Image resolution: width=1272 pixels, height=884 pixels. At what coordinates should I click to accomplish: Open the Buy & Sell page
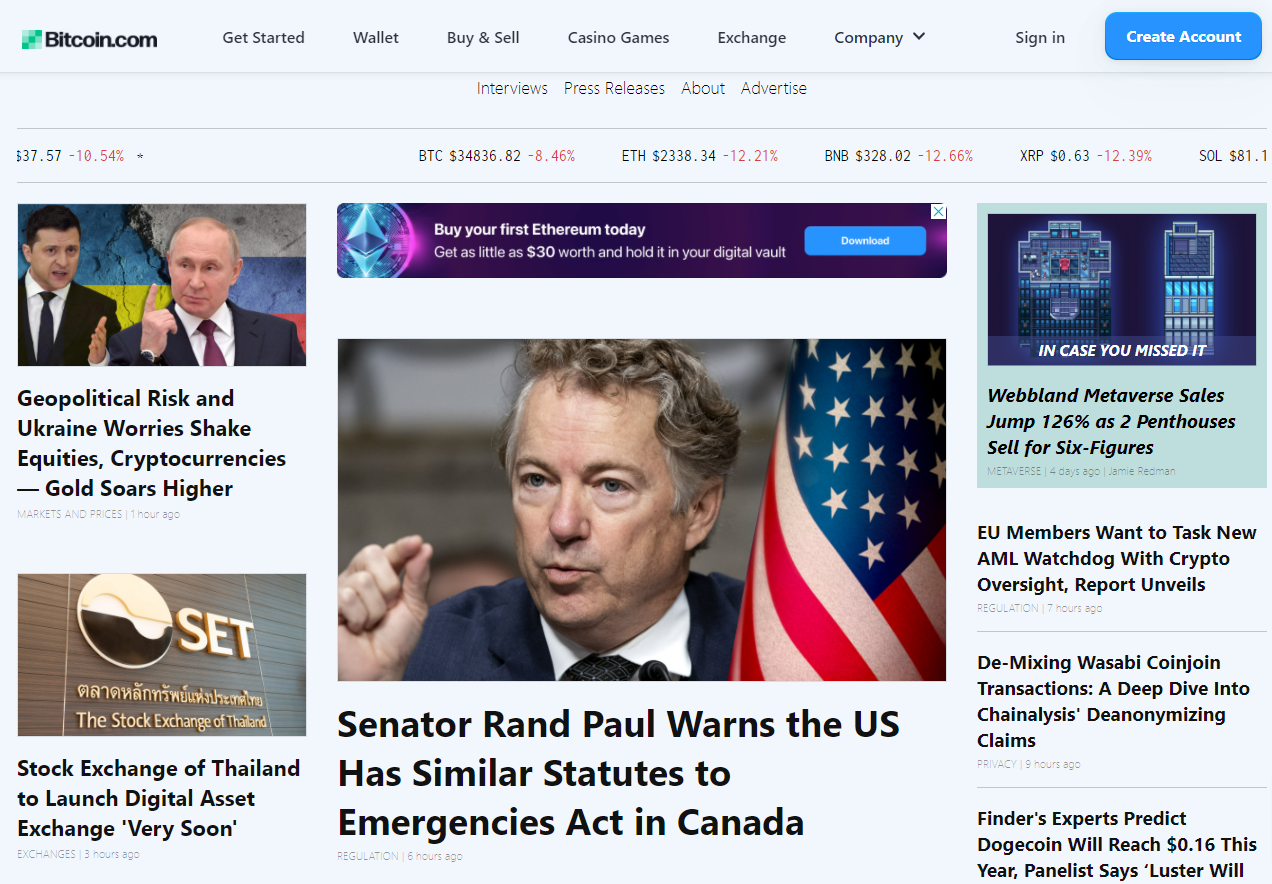(x=483, y=37)
